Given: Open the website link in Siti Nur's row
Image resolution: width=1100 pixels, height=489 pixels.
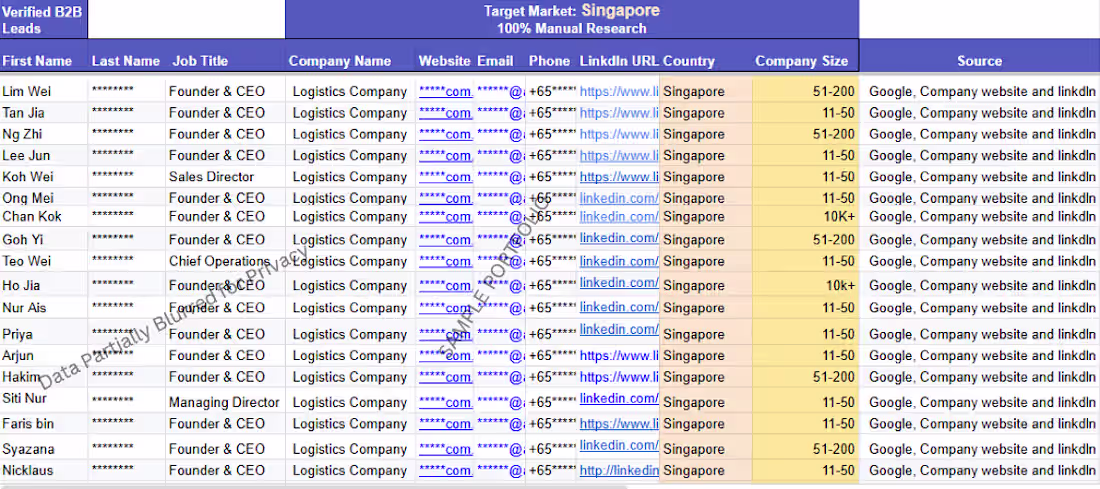Looking at the screenshot, I should (x=445, y=403).
